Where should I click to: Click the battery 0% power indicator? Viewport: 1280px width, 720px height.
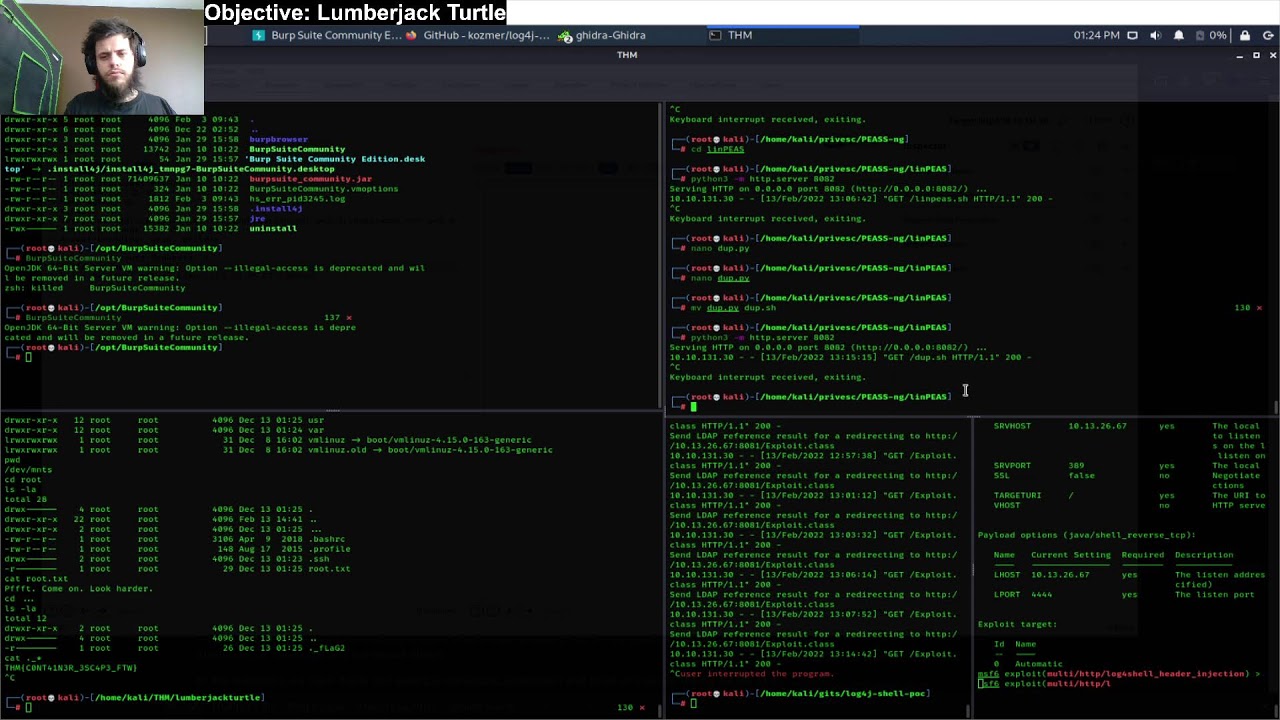click(x=1210, y=35)
